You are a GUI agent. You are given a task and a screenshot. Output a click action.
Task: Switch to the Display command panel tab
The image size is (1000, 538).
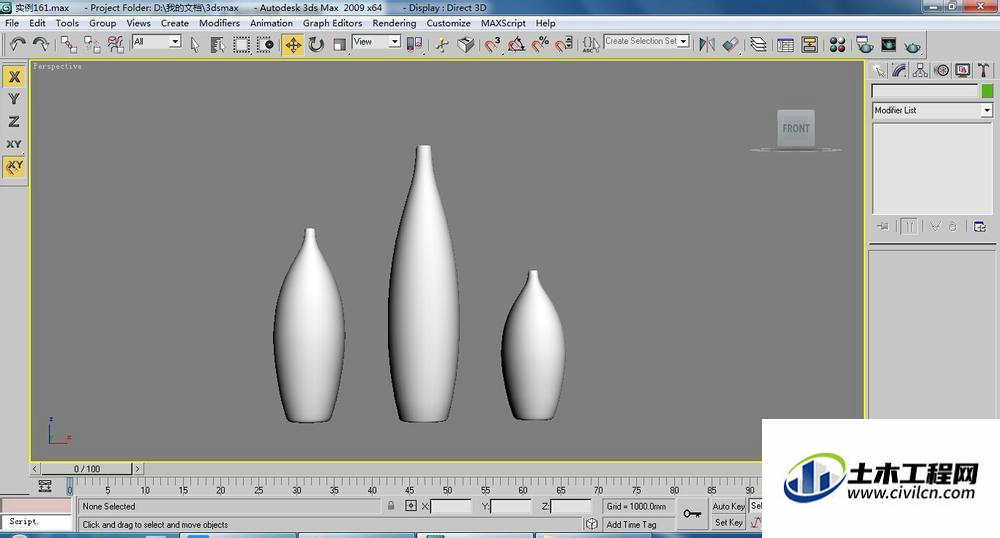tap(962, 70)
